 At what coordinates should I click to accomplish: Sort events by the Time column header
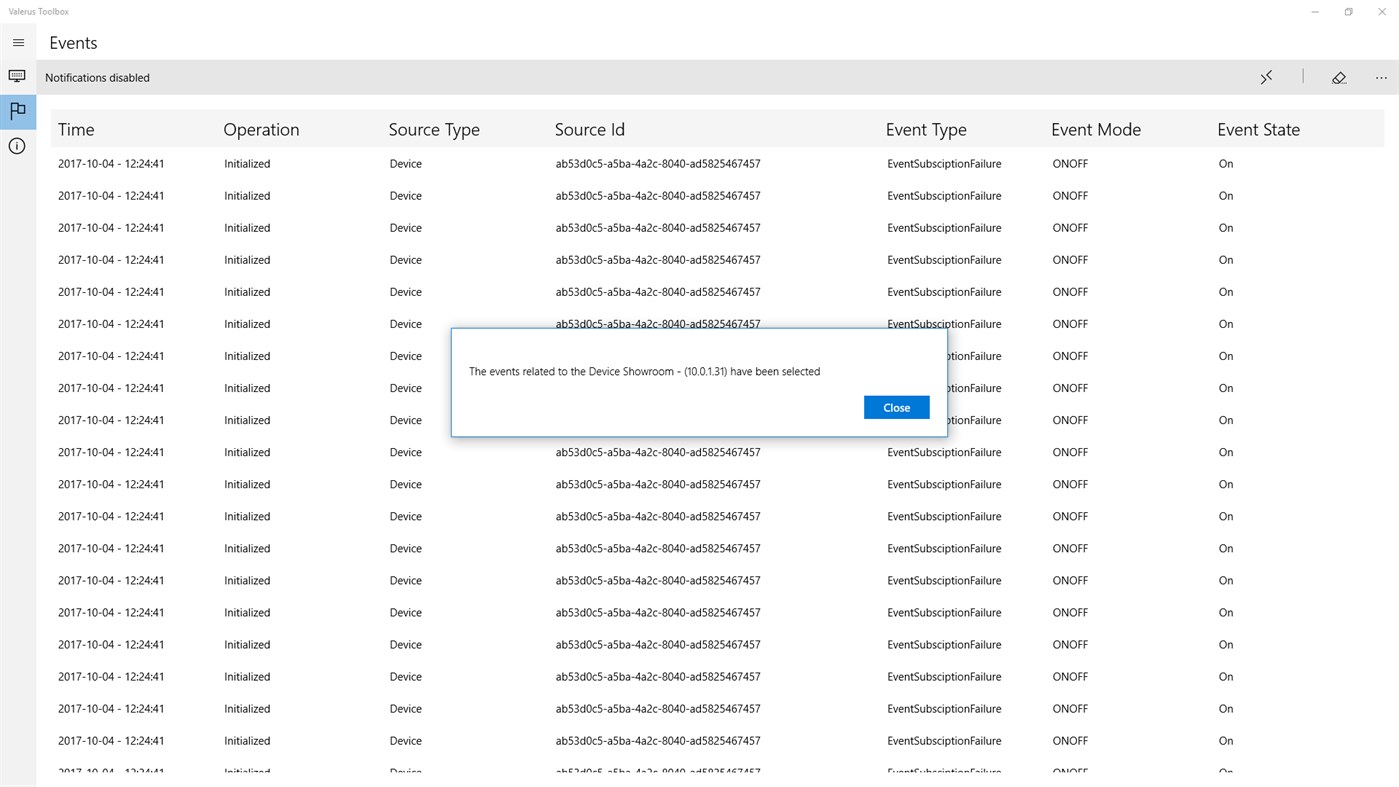pos(76,129)
